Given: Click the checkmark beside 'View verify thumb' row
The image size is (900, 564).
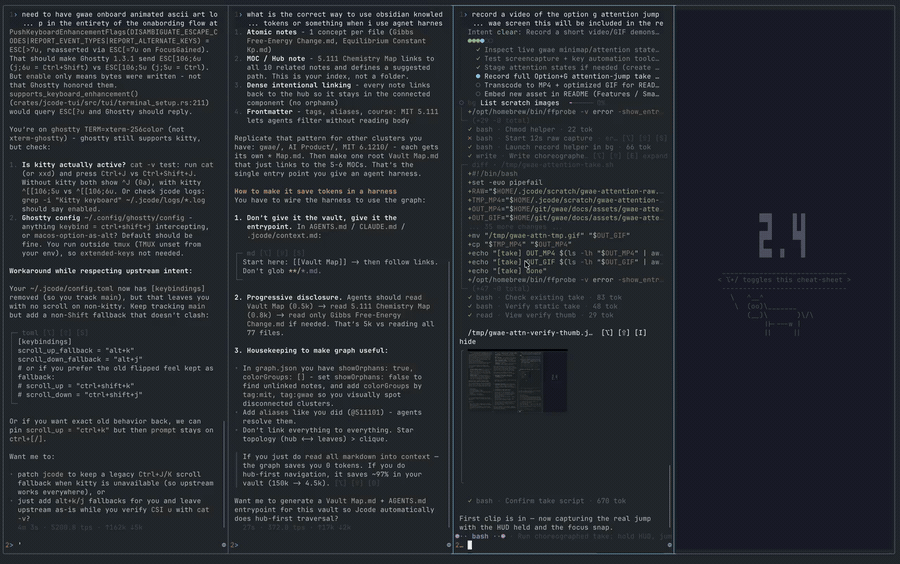Looking at the screenshot, I should (470, 316).
